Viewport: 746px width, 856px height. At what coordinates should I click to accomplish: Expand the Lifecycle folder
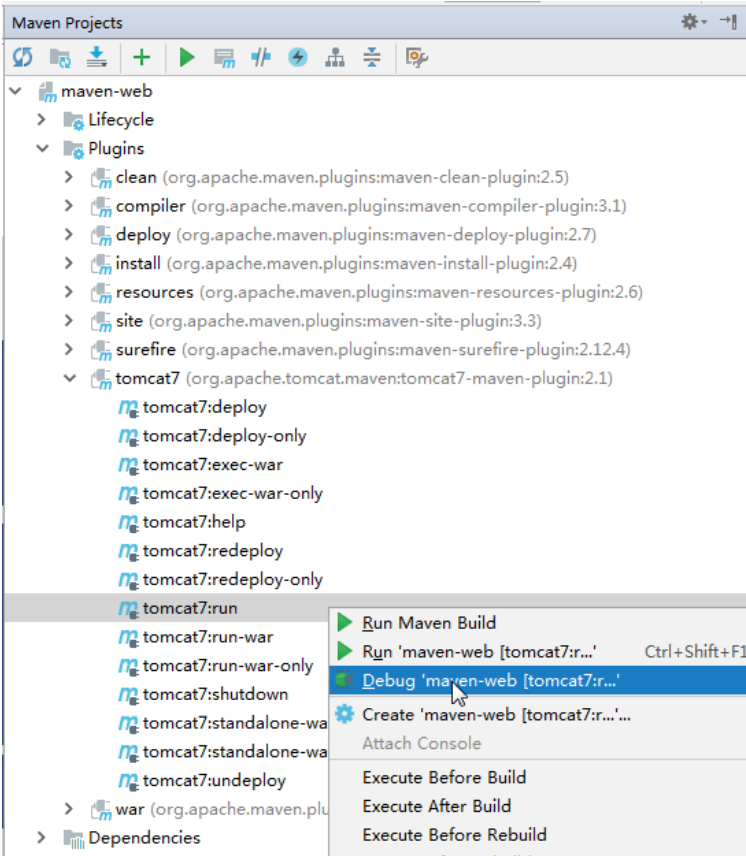point(41,120)
